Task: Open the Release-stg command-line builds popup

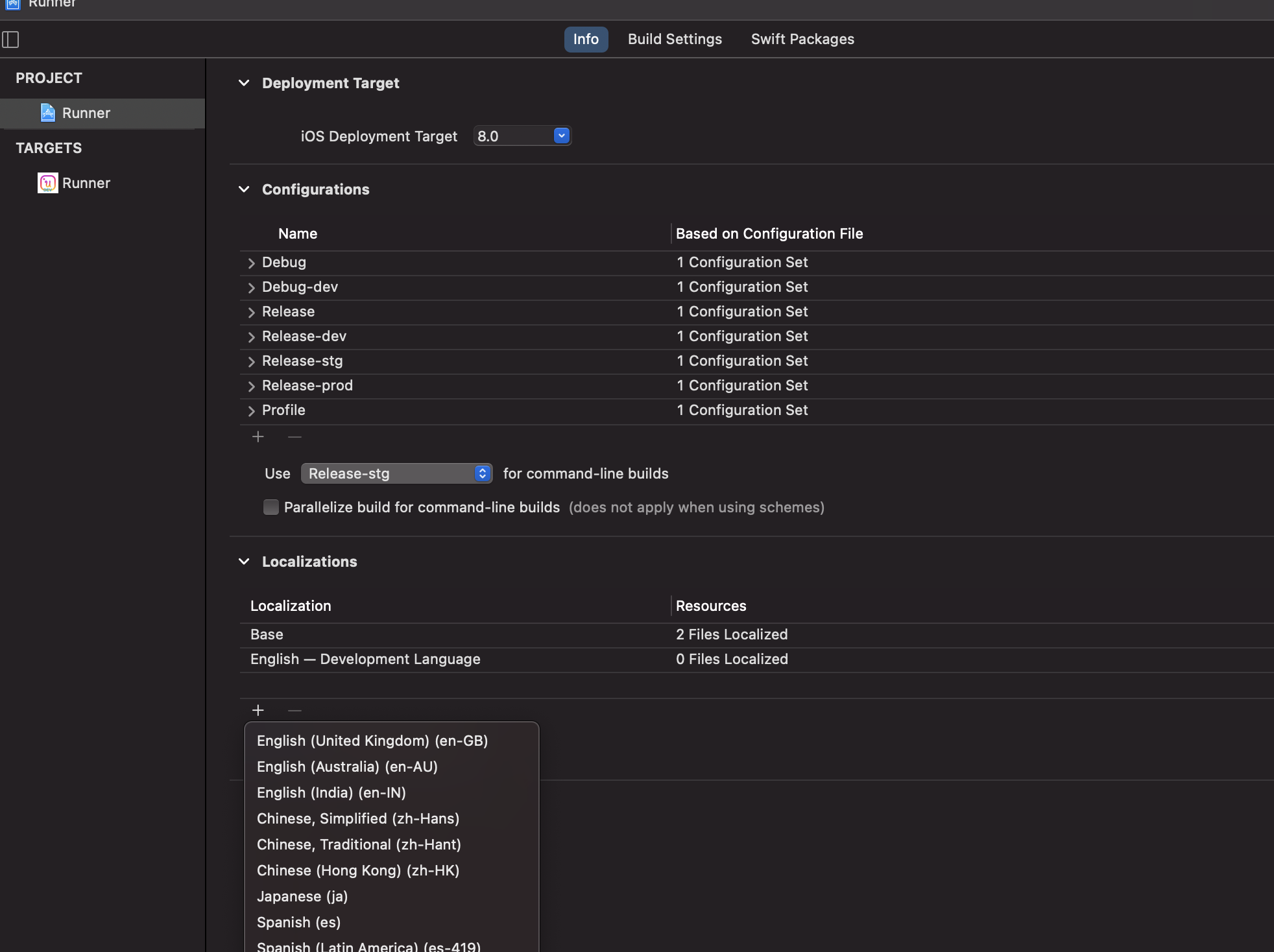Action: (396, 473)
